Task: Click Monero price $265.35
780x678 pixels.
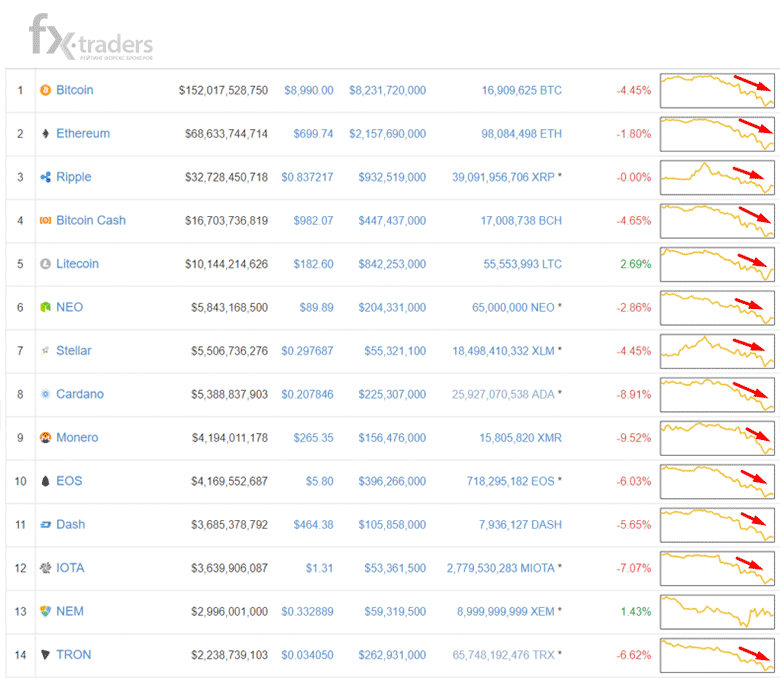Action: (x=313, y=437)
